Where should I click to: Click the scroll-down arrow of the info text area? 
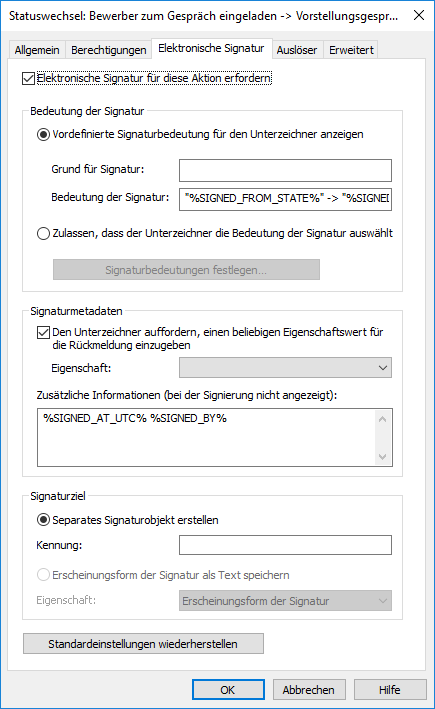(383, 457)
